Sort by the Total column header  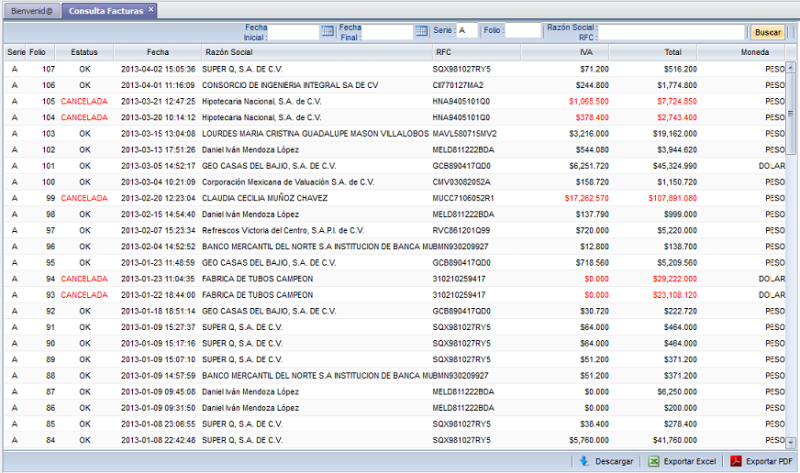pos(673,50)
